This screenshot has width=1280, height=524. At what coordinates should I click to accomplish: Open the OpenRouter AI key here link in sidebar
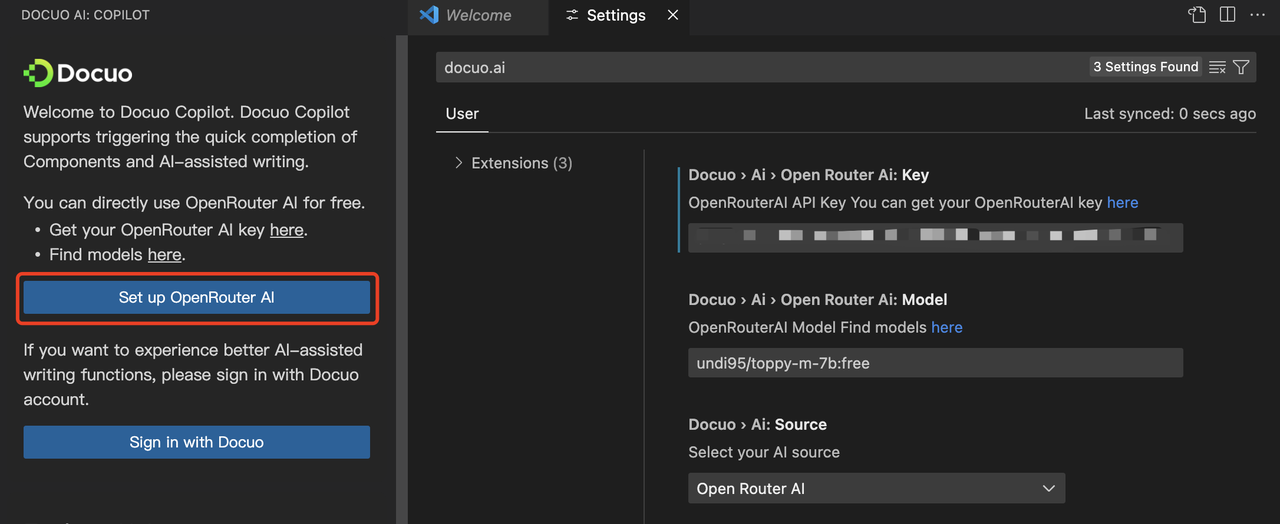click(286, 230)
